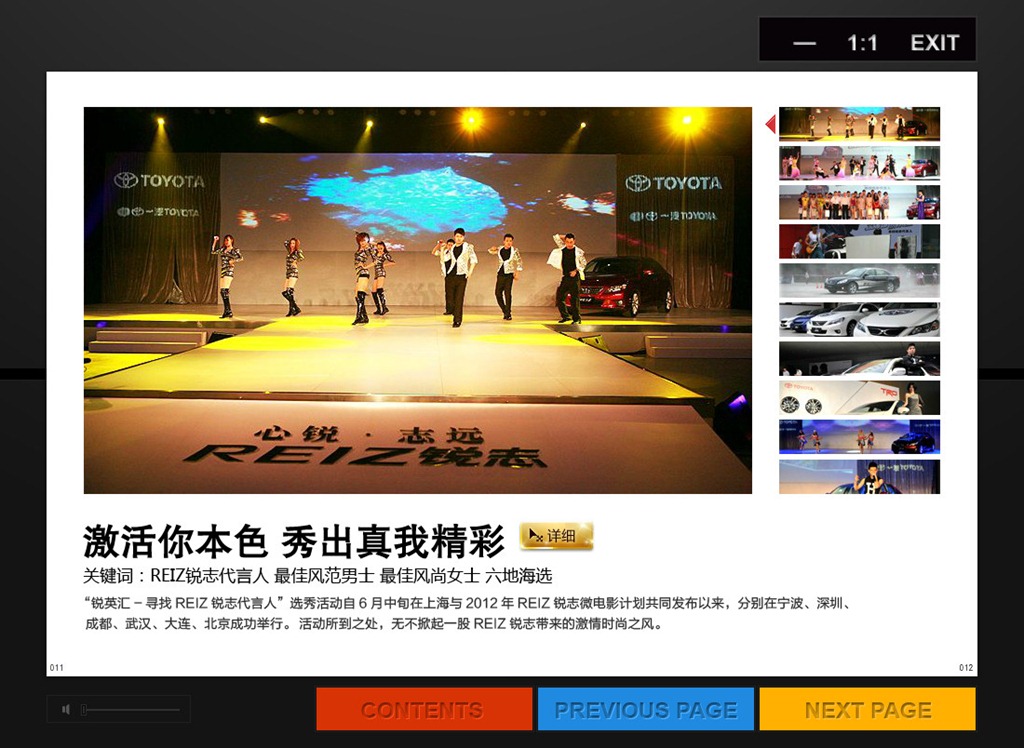Select sixth thumbnail of white cars lineup

coord(859,319)
